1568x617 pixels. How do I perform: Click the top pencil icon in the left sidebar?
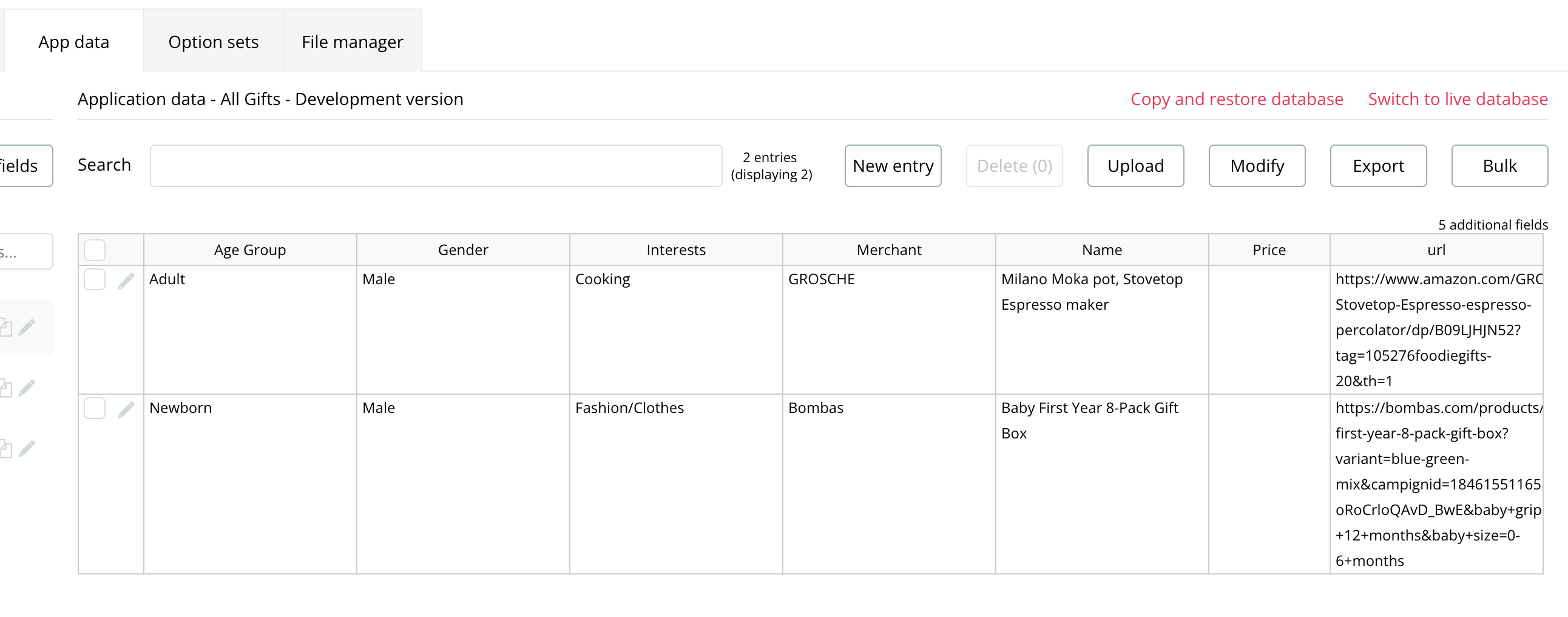point(27,327)
